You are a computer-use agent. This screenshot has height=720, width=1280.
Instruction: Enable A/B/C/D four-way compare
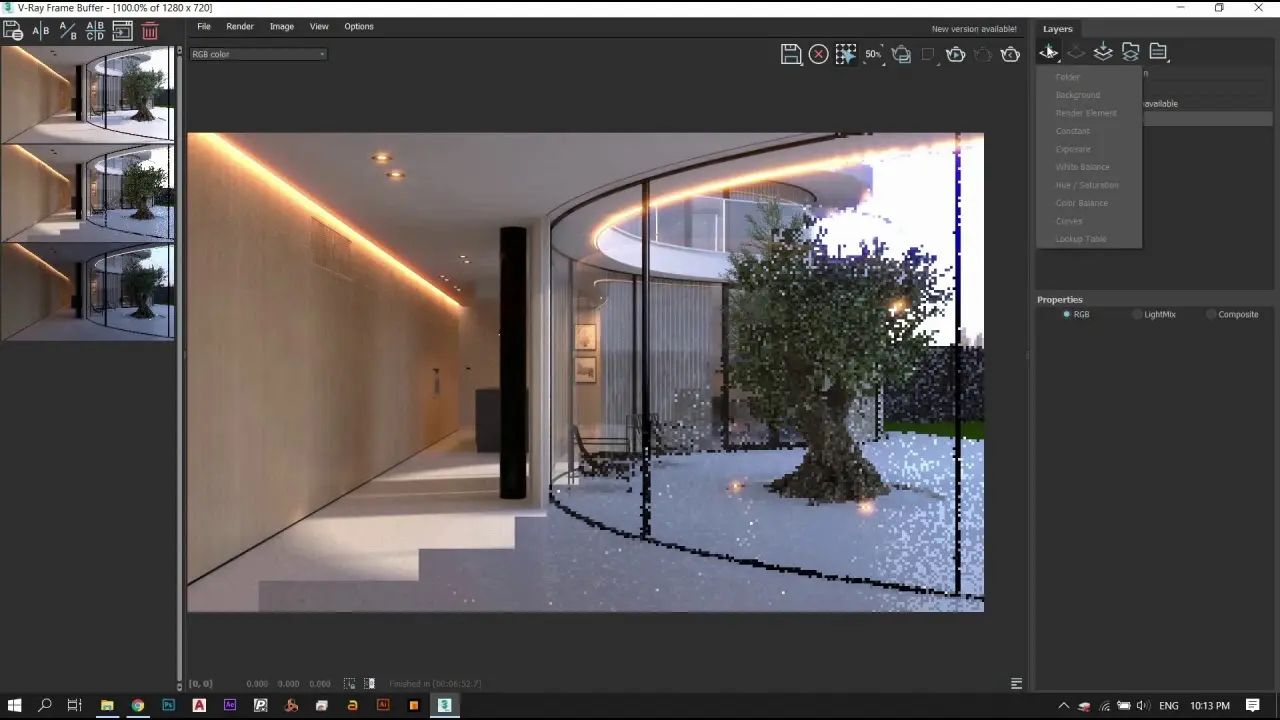[95, 31]
